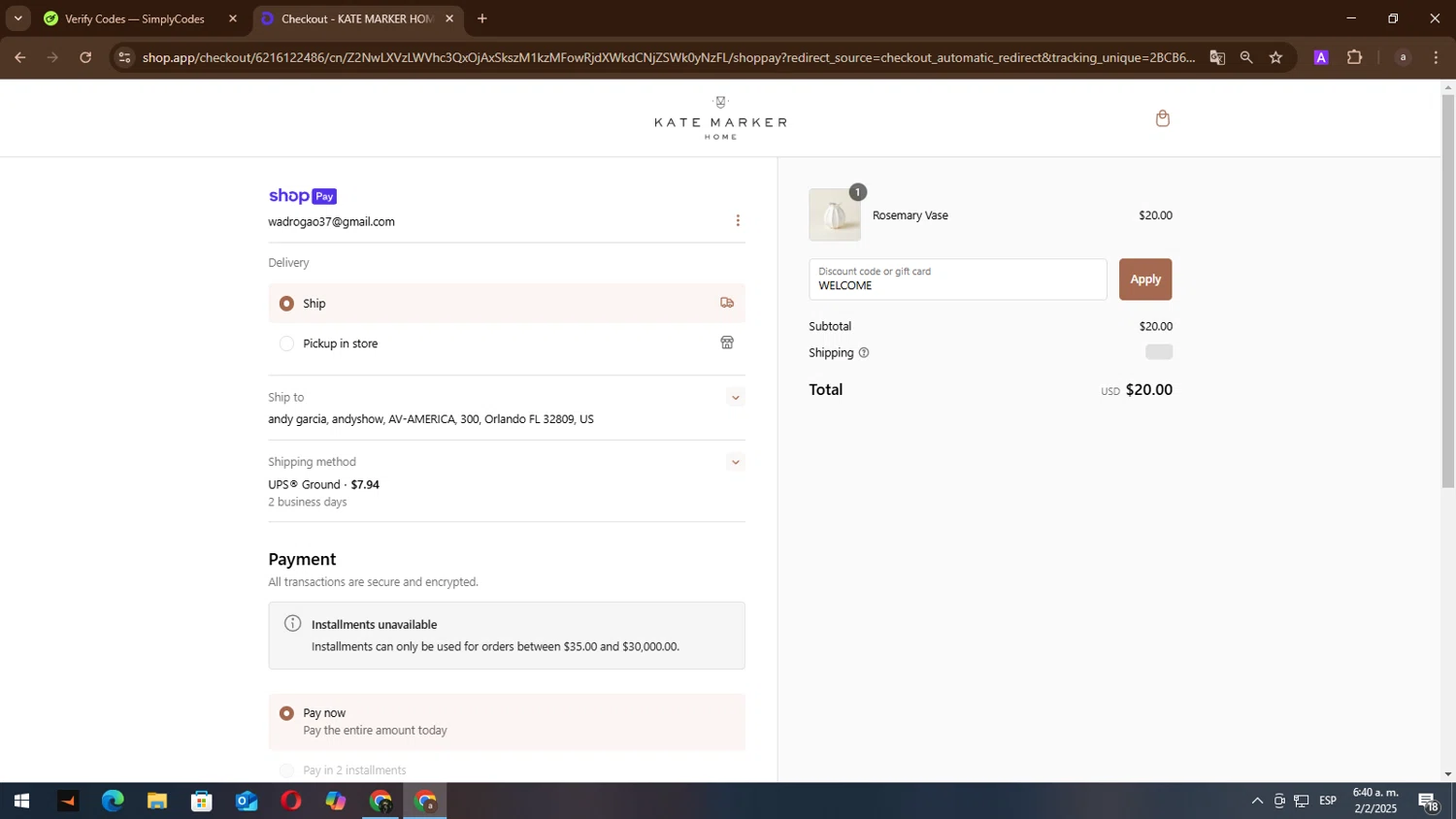The width and height of the screenshot is (1456, 819).
Task: Click the Rosemary Vase item name
Action: (x=910, y=215)
